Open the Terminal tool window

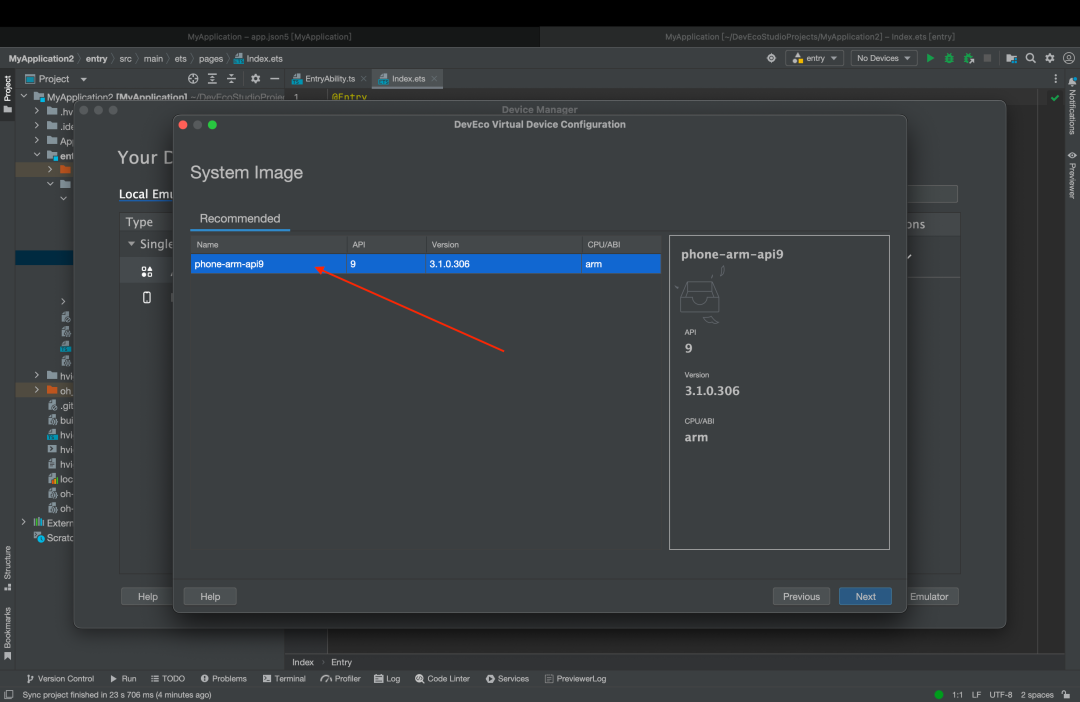coord(284,679)
